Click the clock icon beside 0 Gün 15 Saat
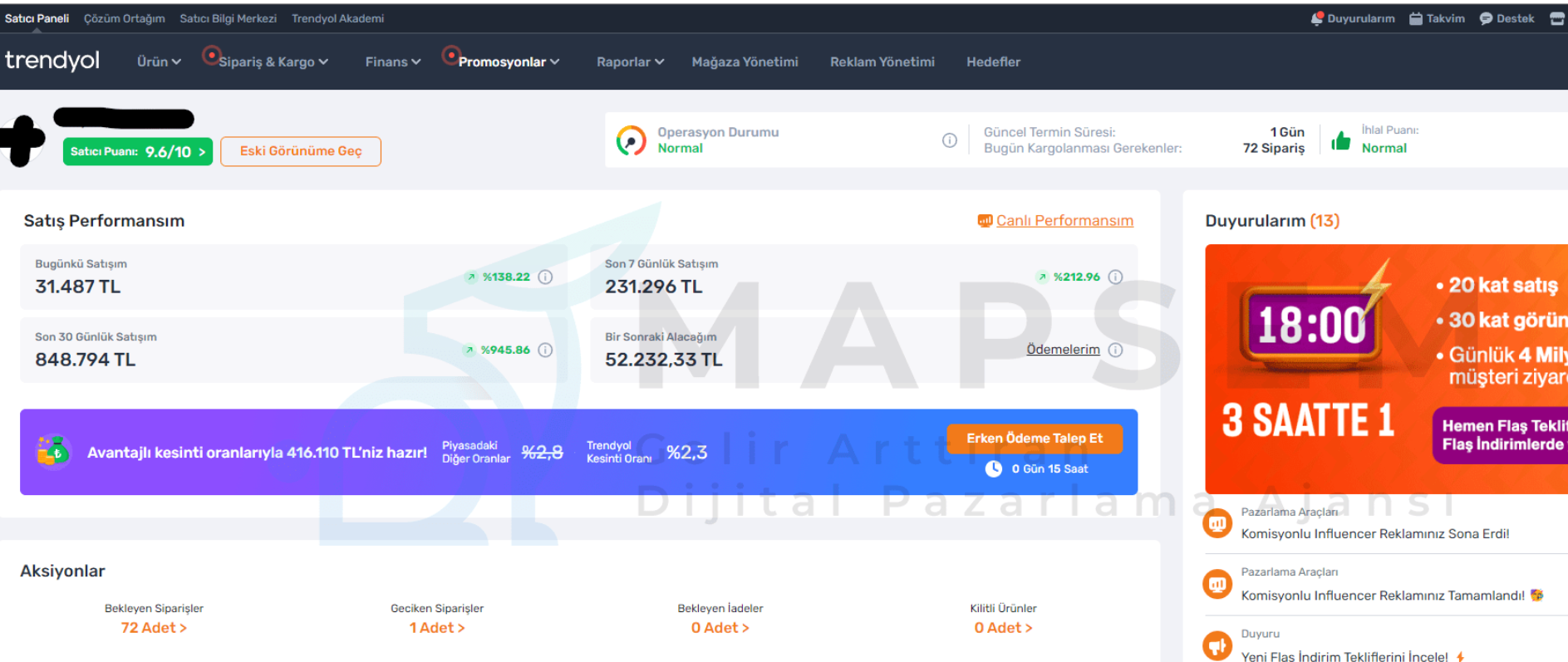The image size is (1568, 662). pos(994,468)
